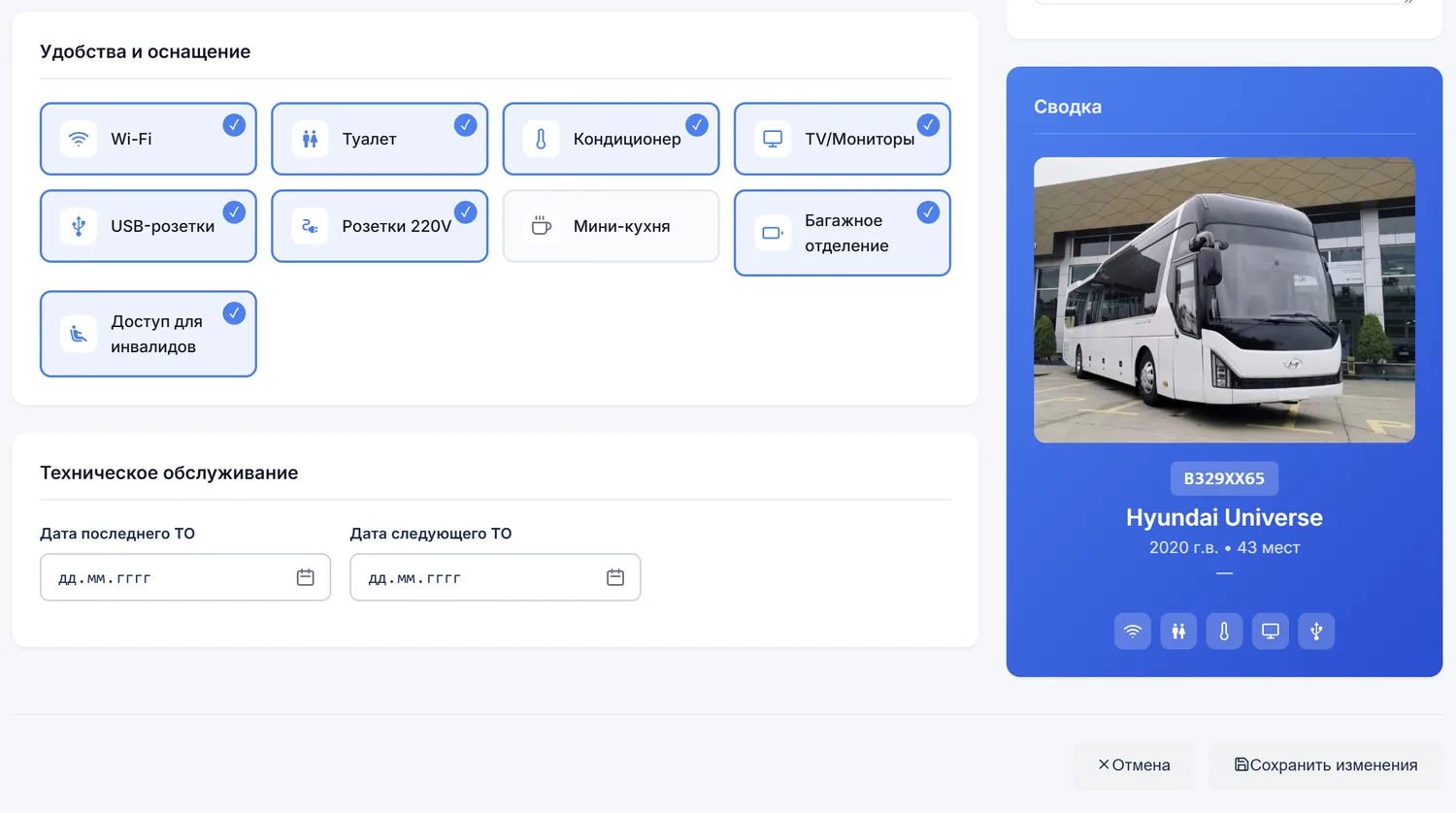Image resolution: width=1456 pixels, height=813 pixels.
Task: Click the Отмена button
Action: [x=1134, y=764]
